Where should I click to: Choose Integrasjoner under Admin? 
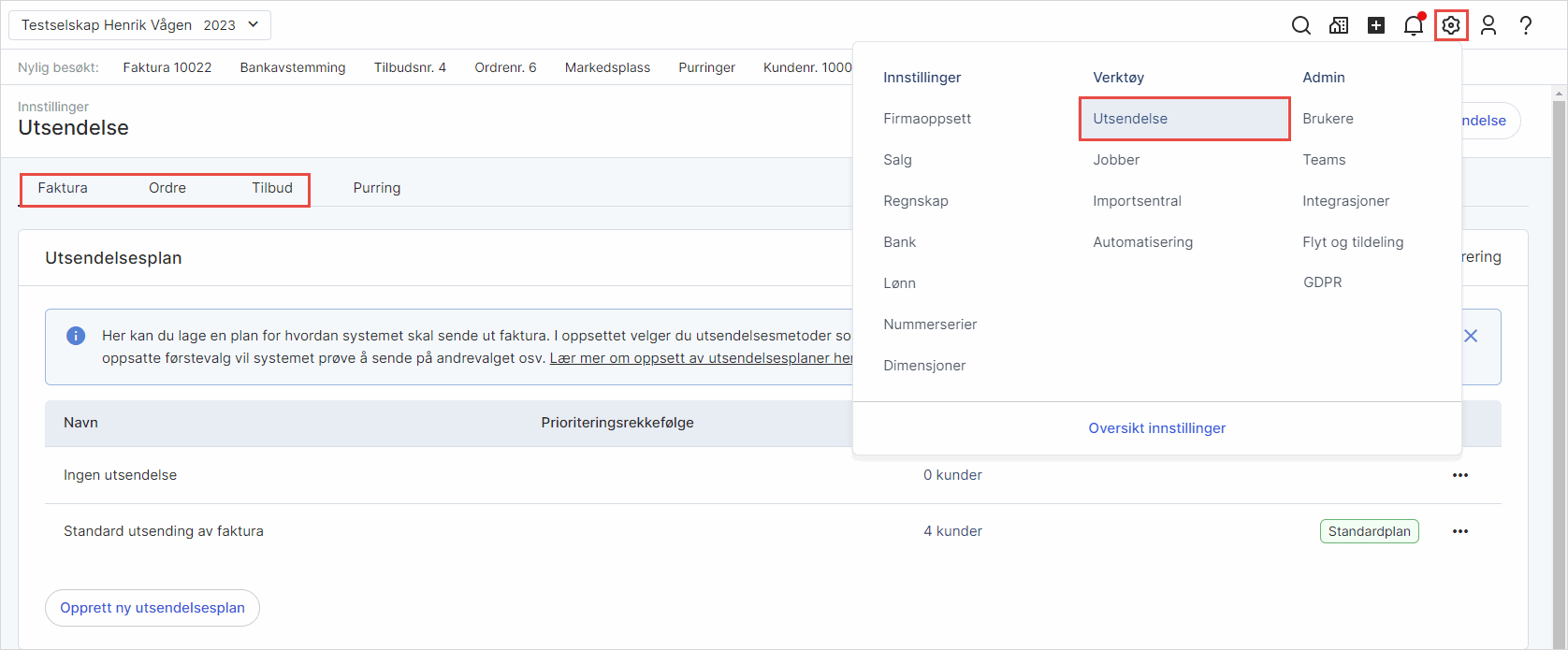[1345, 201]
